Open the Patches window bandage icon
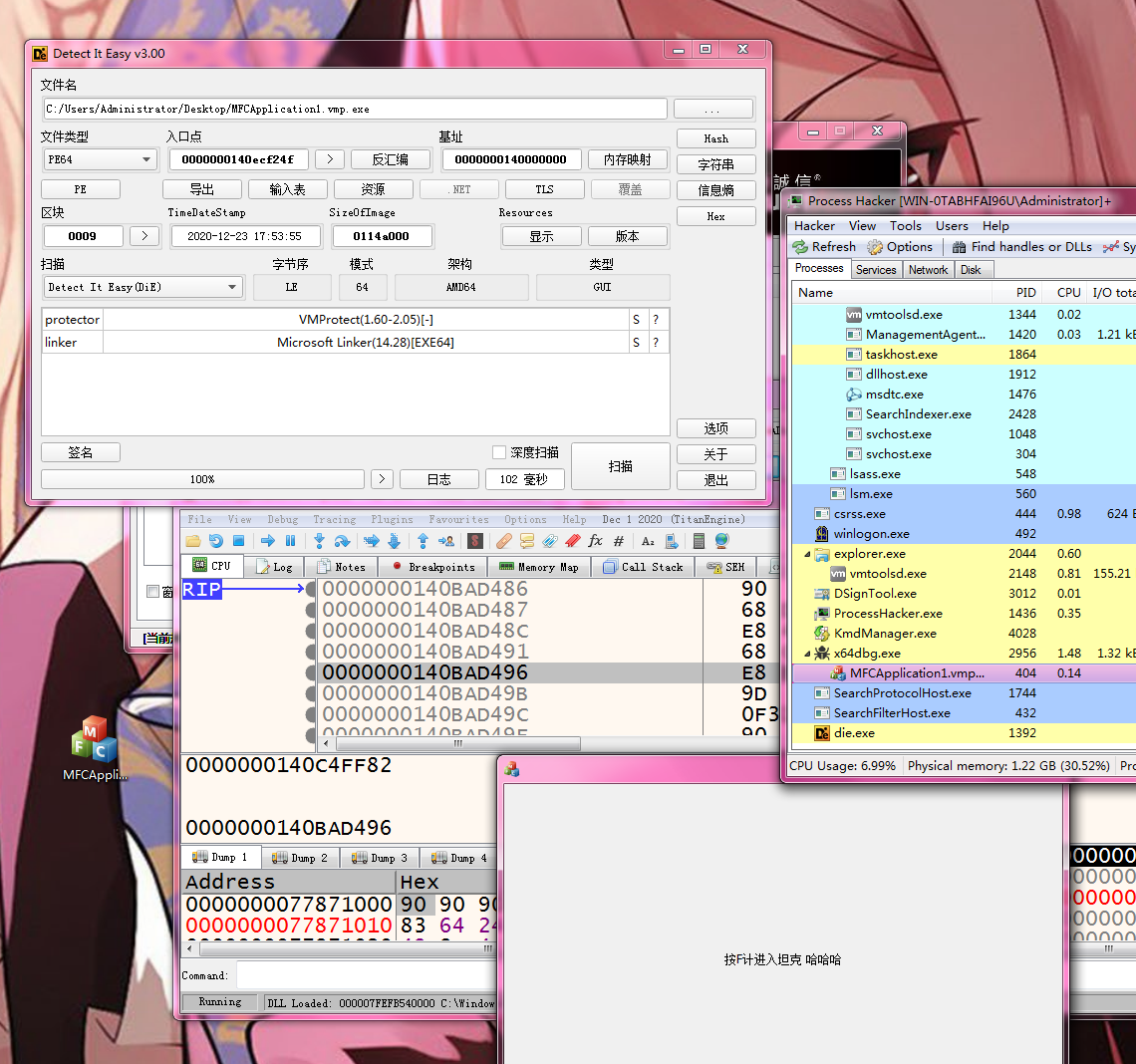Viewport: 1136px width, 1064px height. point(504,541)
